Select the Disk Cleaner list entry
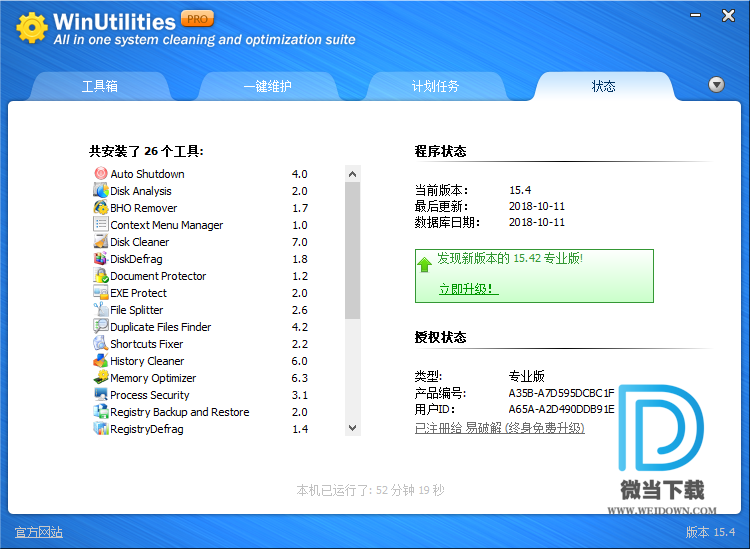Viewport: 750px width, 549px height. point(201,242)
